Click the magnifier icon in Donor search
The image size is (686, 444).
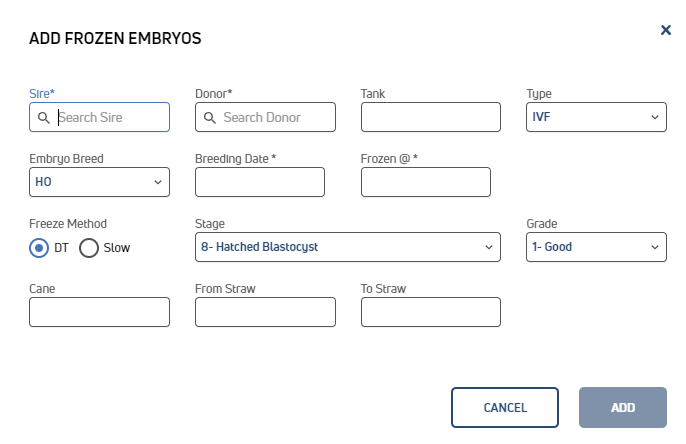[x=210, y=118]
